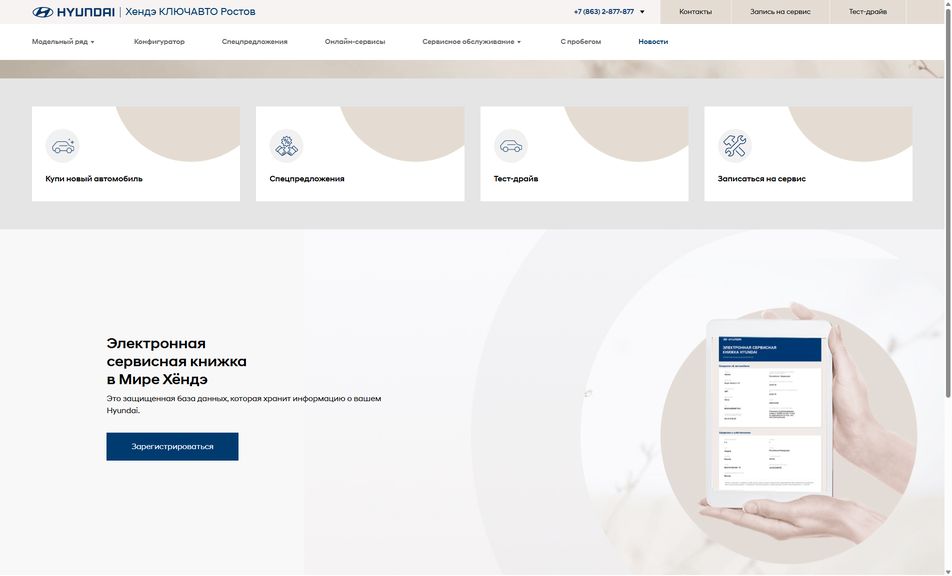Click Тест-драйв in top header
952x576 pixels.
pyautogui.click(x=868, y=12)
